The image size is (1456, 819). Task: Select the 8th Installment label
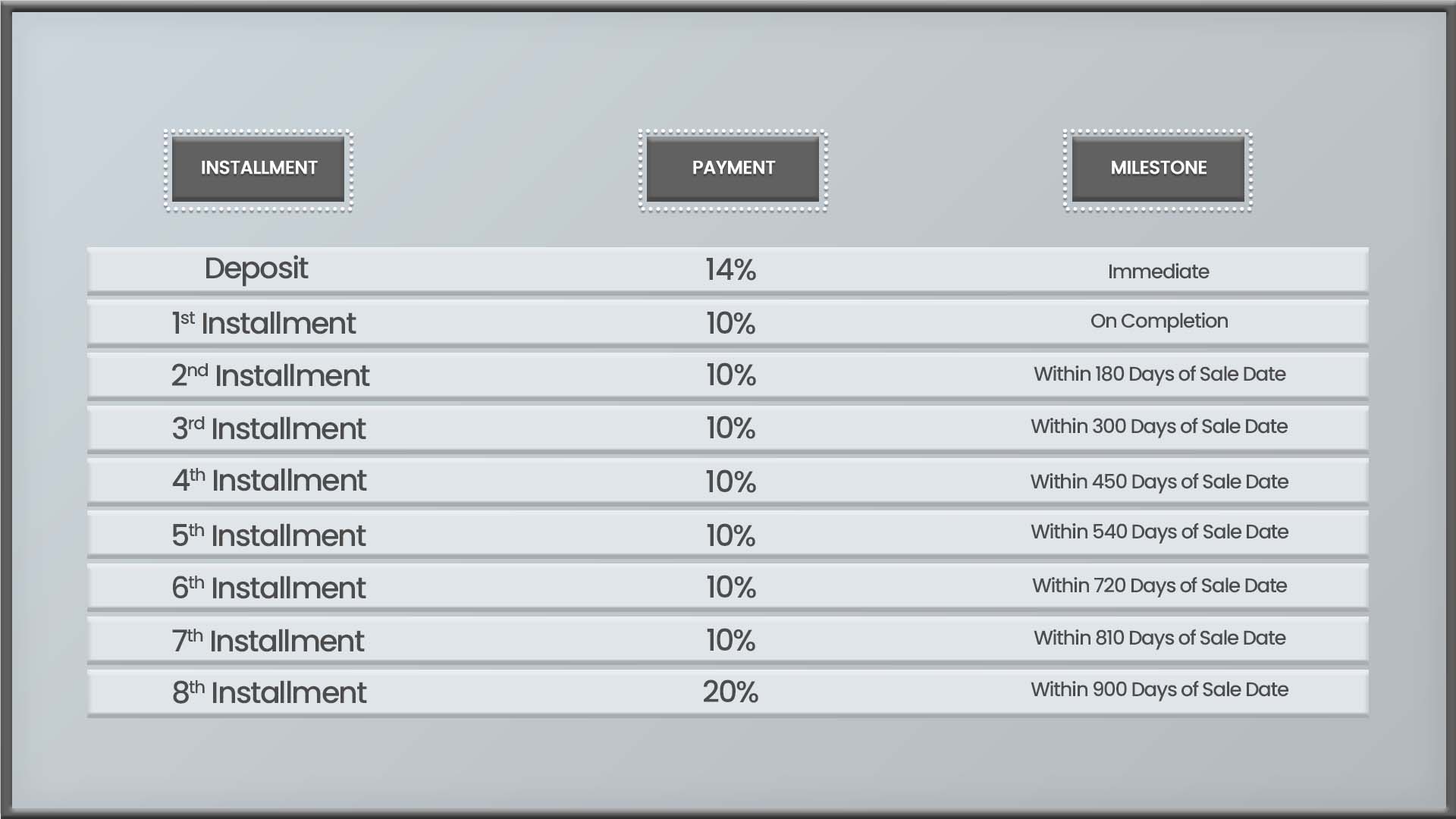pyautogui.click(x=269, y=692)
